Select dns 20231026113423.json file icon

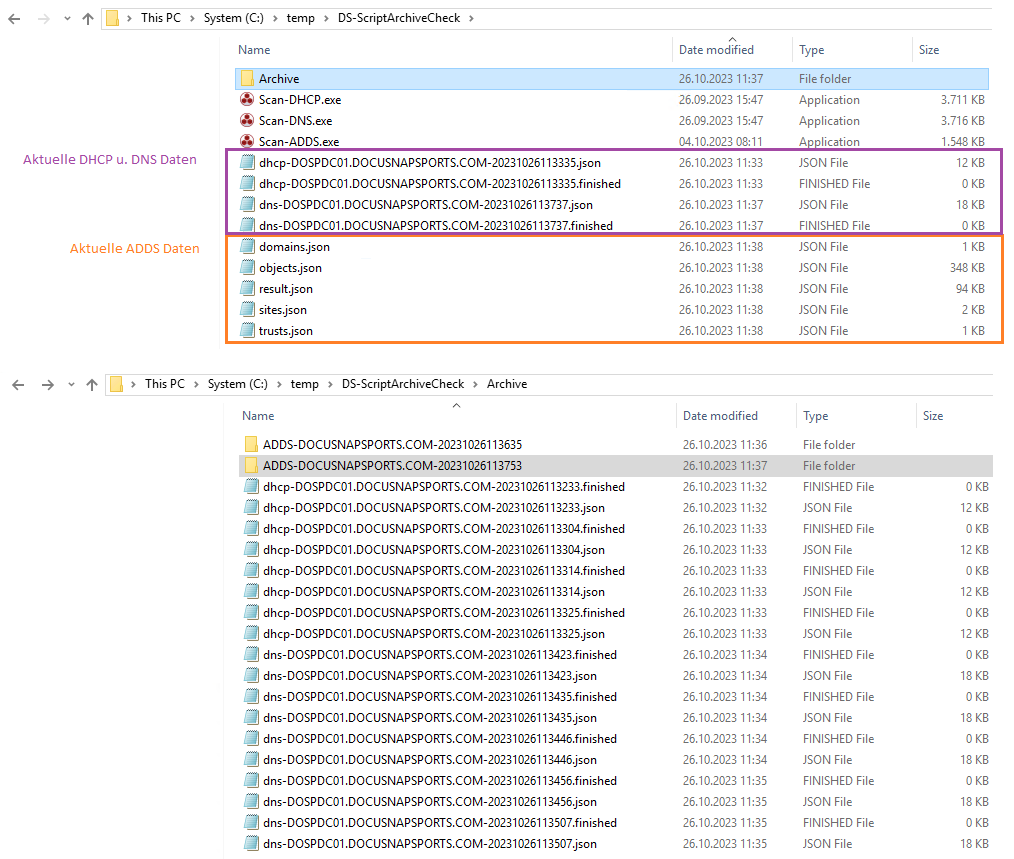(251, 675)
